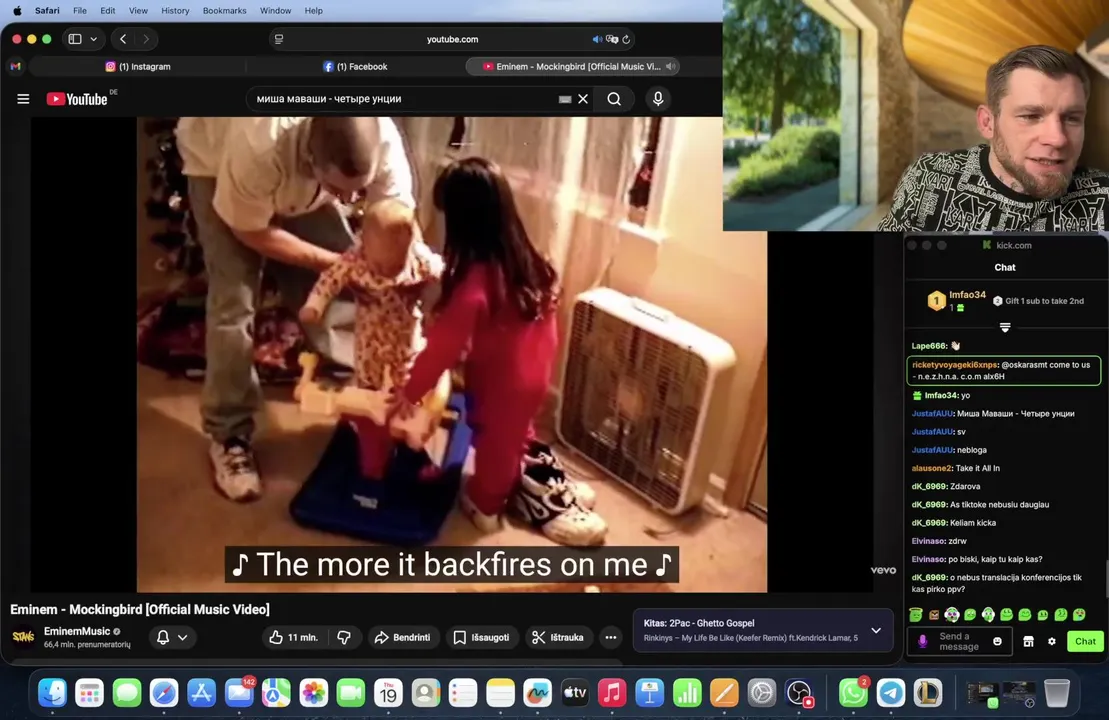Expand the Kick chat leaderboard handle
The image size is (1109, 720).
(1004, 327)
